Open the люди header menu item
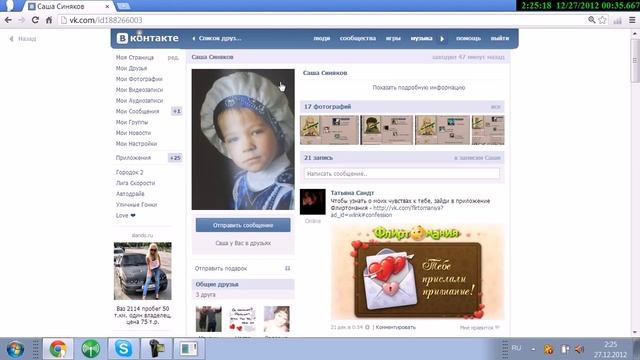 click(x=322, y=38)
